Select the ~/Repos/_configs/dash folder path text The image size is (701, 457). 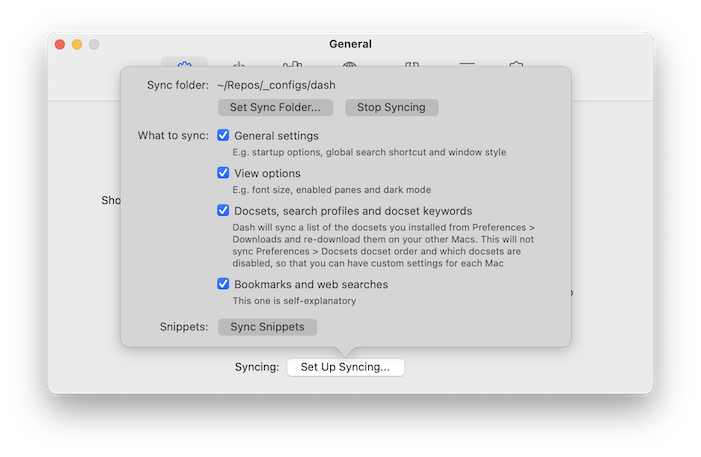[x=276, y=85]
